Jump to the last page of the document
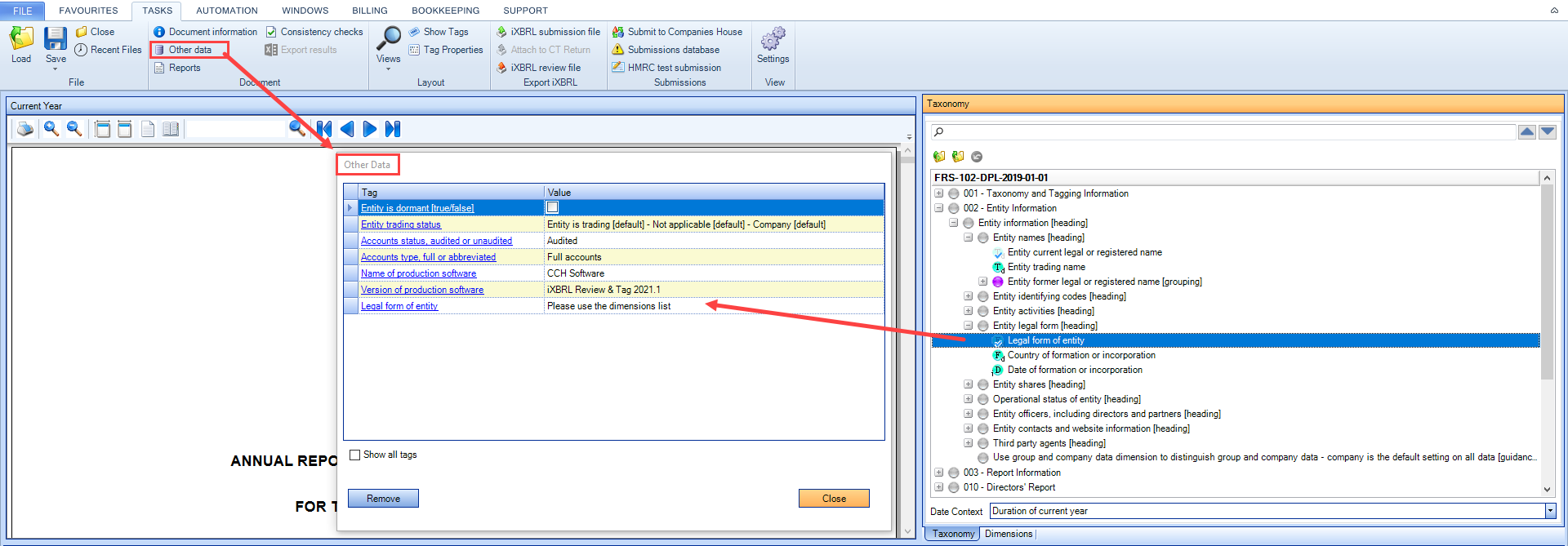The image size is (1568, 546). 393,129
